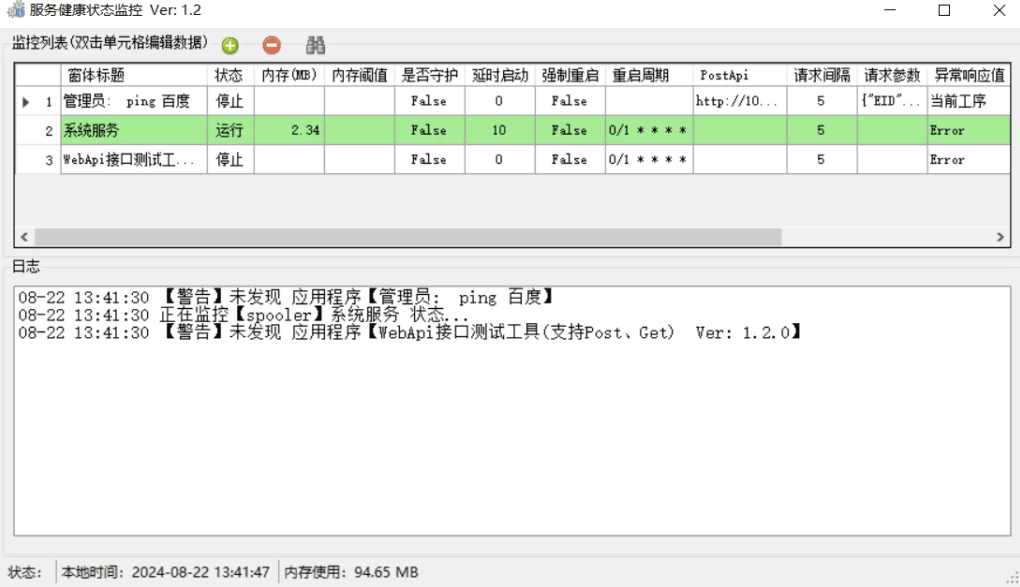
Task: Click the green add monitor item icon
Action: [x=230, y=45]
